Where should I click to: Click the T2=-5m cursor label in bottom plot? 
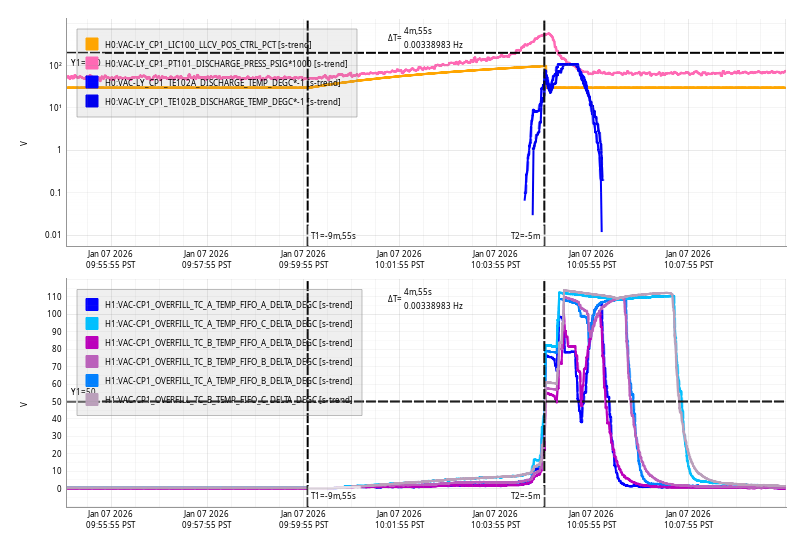click(x=526, y=496)
